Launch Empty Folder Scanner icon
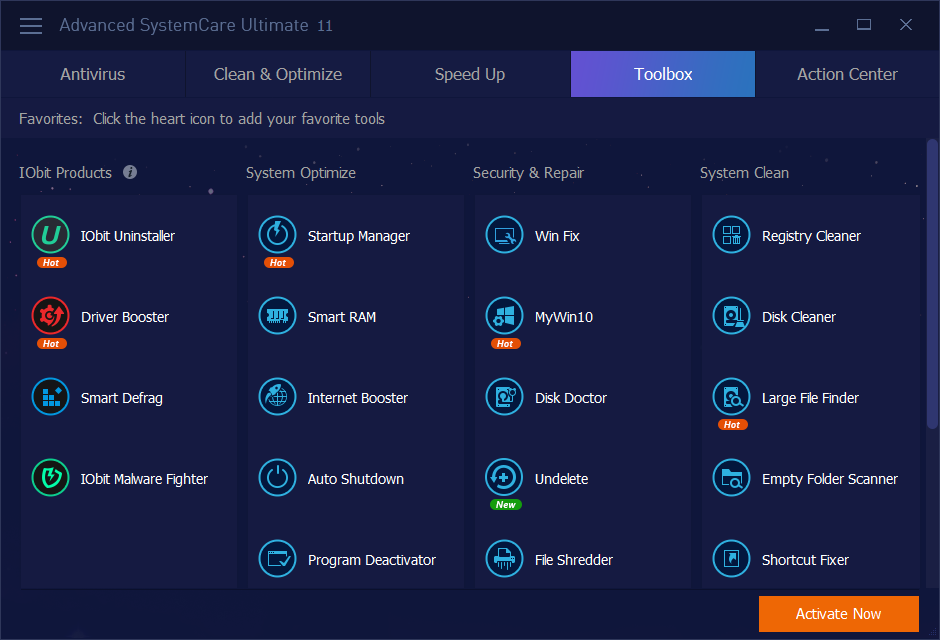The height and width of the screenshot is (640, 940). [731, 478]
